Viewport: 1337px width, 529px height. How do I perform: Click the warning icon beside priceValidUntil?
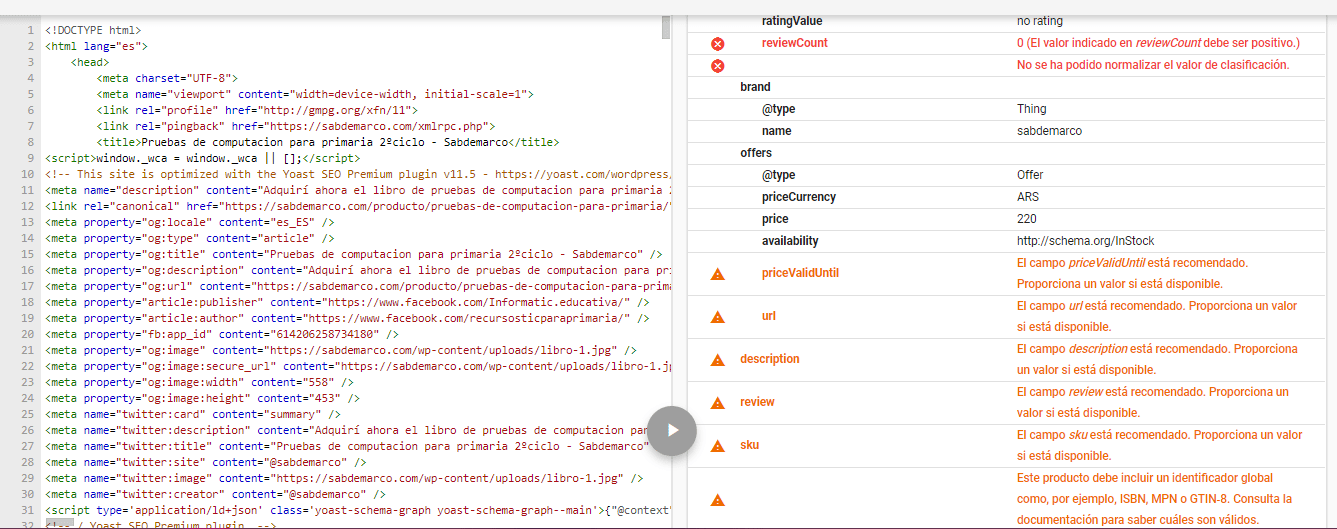coord(717,273)
